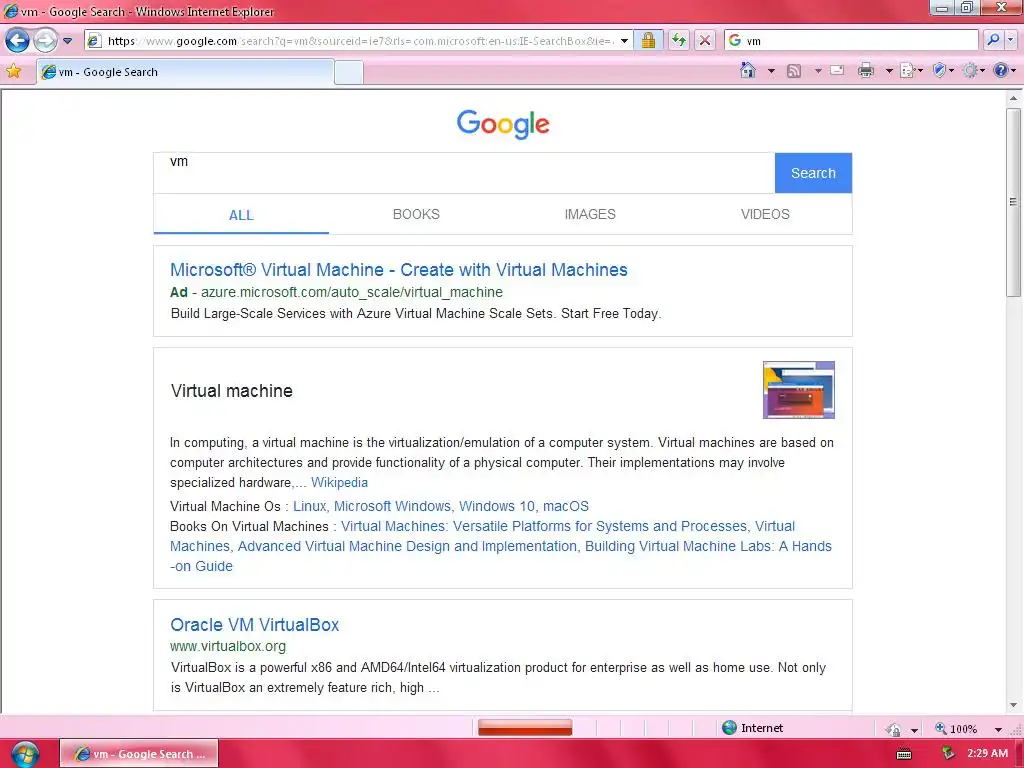
Task: Expand the zoom level dropdown arrow
Action: (998, 729)
